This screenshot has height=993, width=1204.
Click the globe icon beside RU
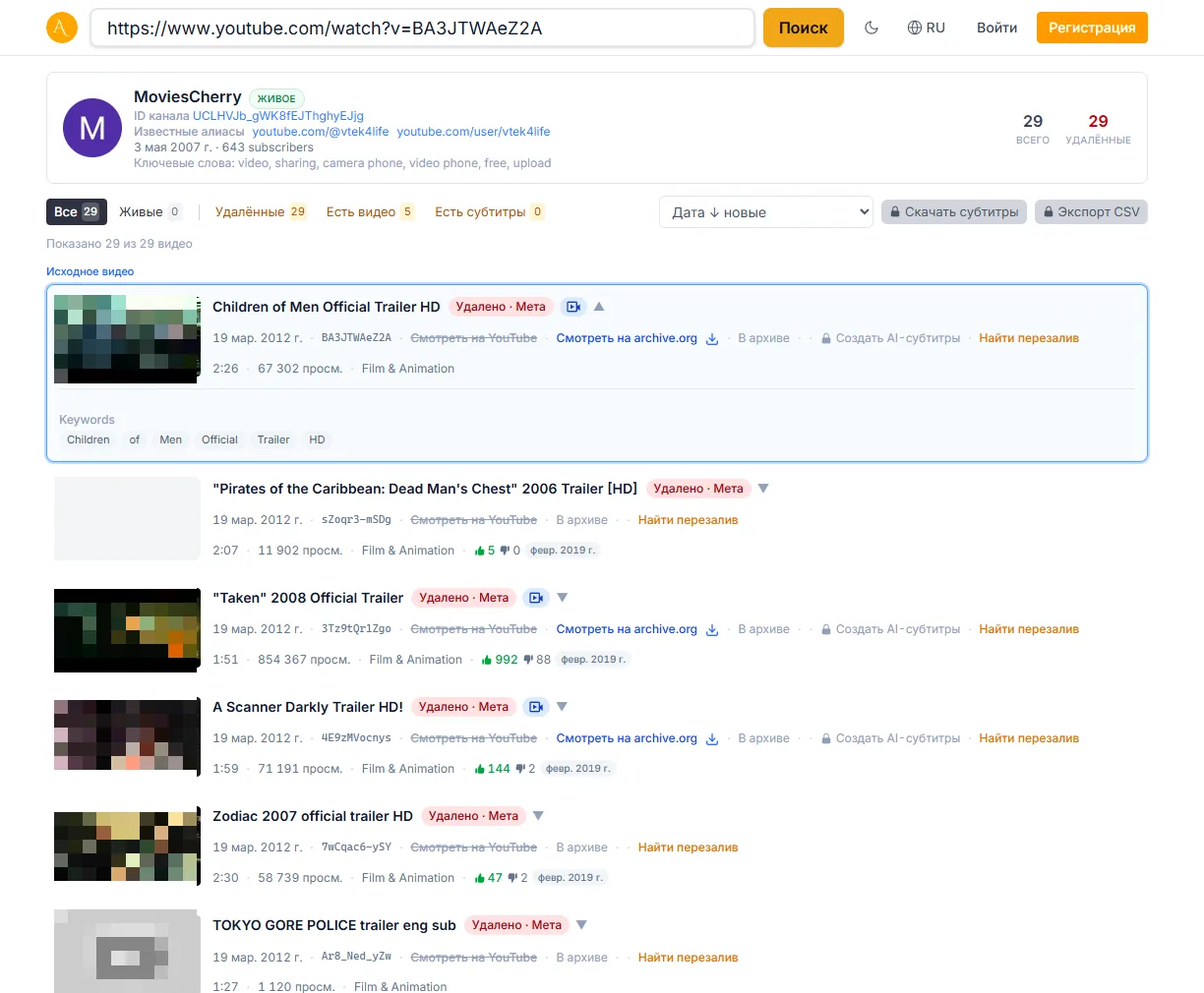coord(915,28)
